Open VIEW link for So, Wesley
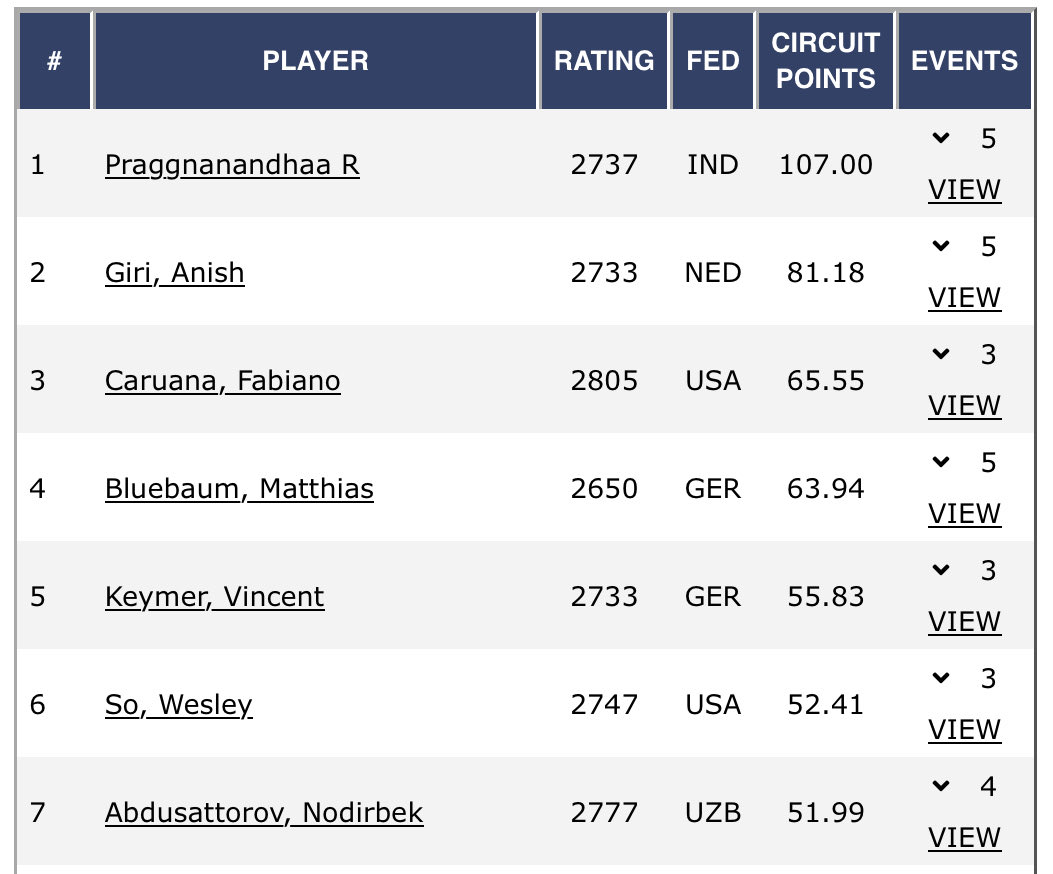 (964, 729)
